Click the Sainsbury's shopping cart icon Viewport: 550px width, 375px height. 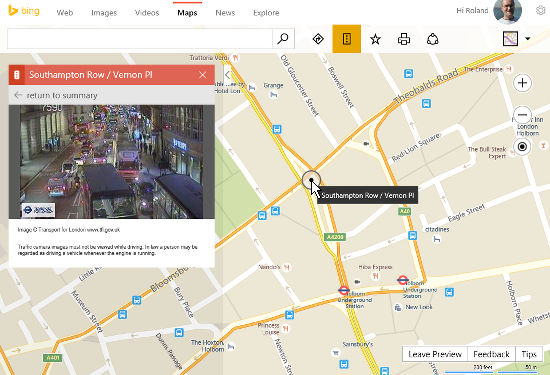click(x=336, y=353)
